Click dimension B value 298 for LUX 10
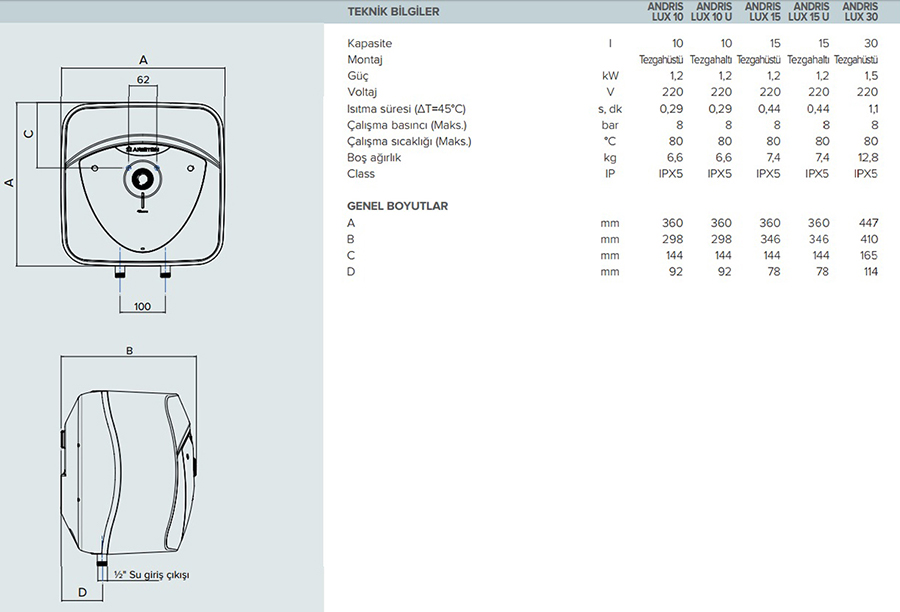This screenshot has height=612, width=900. pyautogui.click(x=673, y=239)
